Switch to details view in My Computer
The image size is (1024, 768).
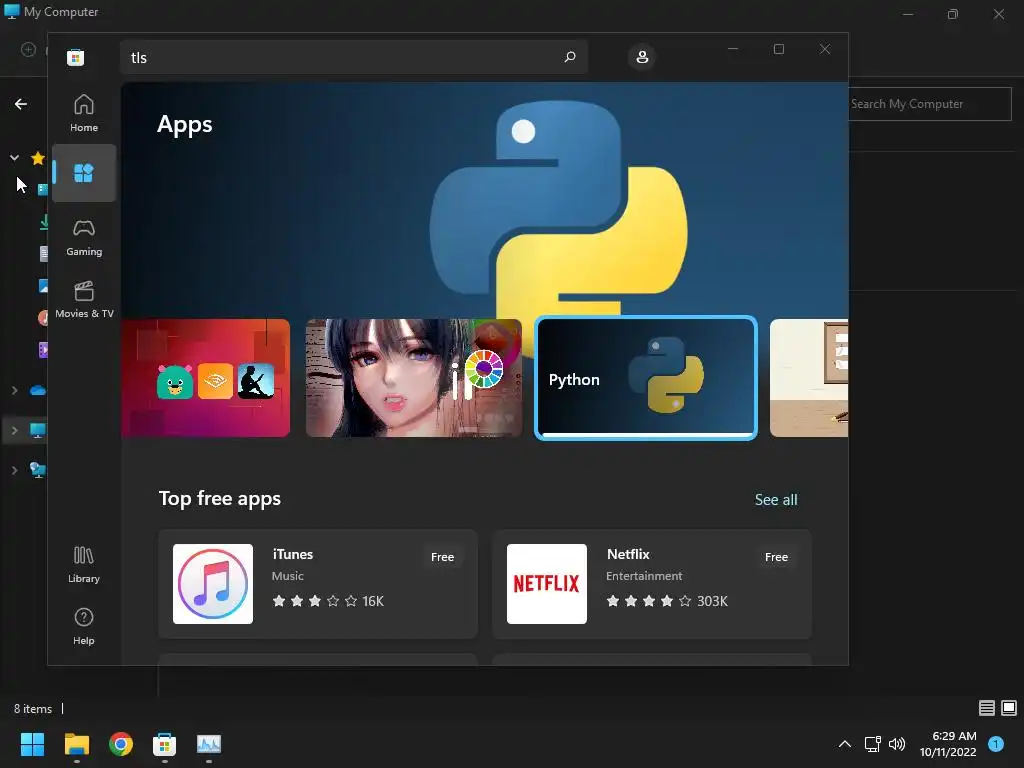(x=987, y=708)
